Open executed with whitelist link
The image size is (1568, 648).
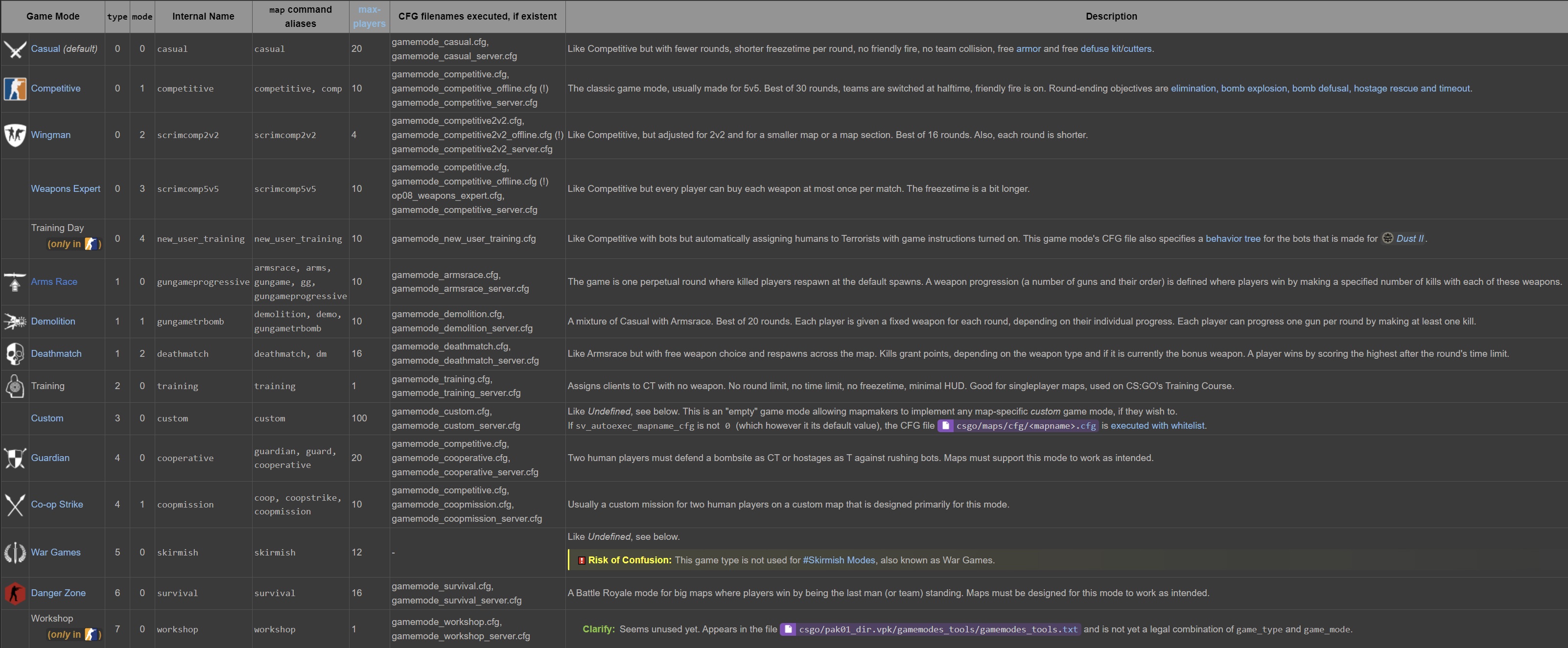pyautogui.click(x=1157, y=426)
